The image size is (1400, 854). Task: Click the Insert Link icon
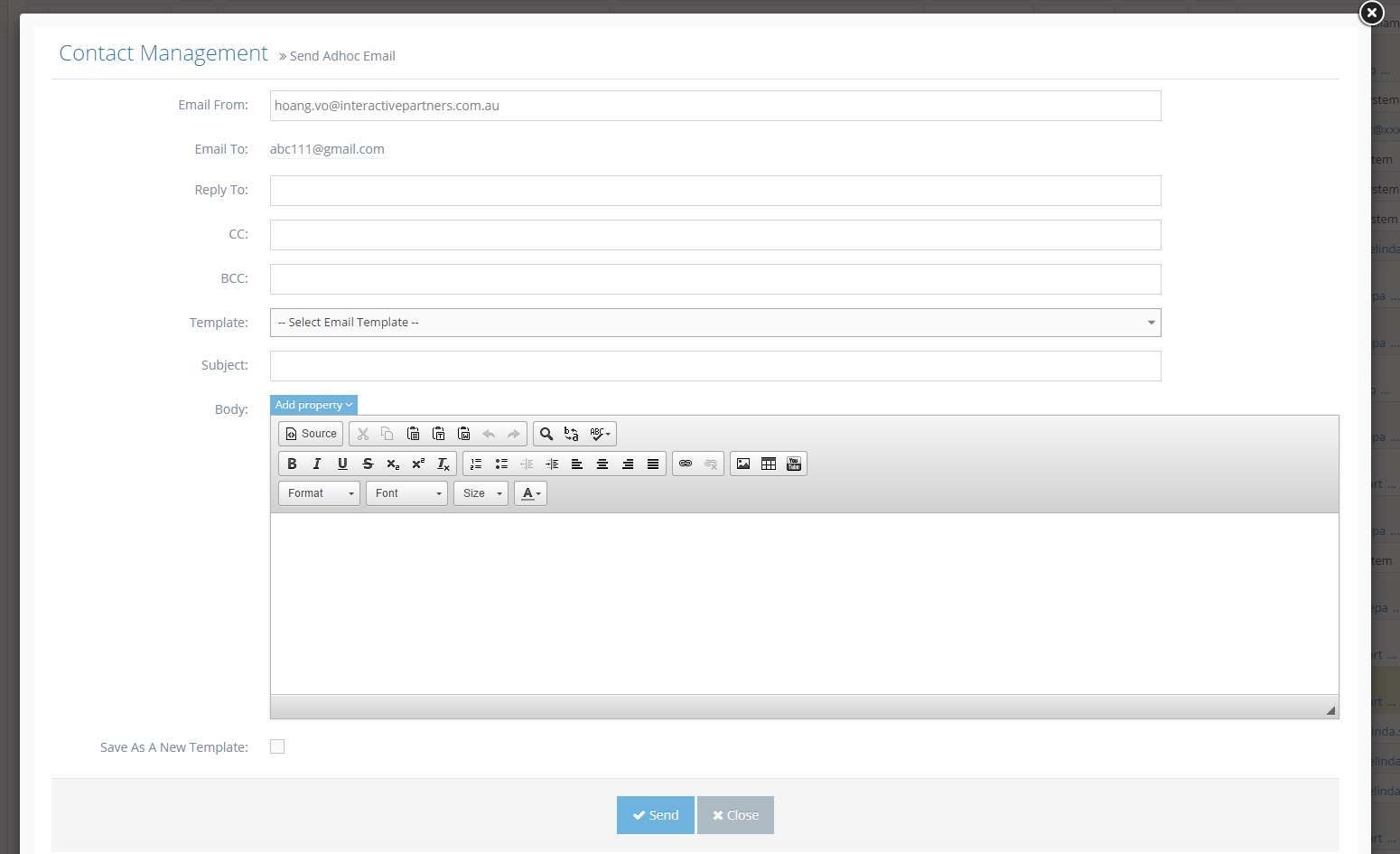coord(687,464)
